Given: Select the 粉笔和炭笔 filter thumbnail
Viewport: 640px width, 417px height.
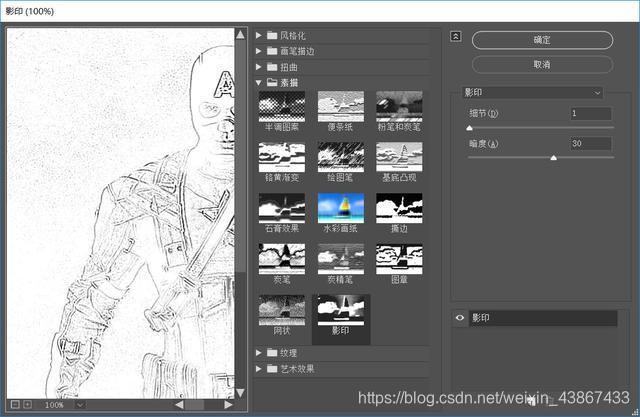Looking at the screenshot, I should 399,106.
